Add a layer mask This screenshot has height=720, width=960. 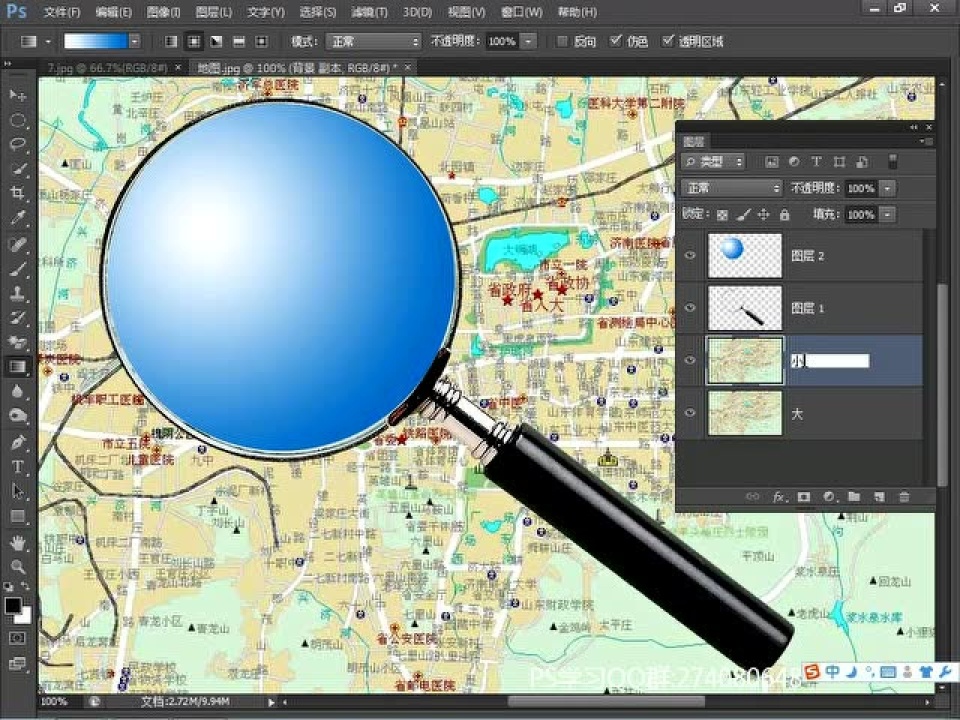pyautogui.click(x=803, y=497)
